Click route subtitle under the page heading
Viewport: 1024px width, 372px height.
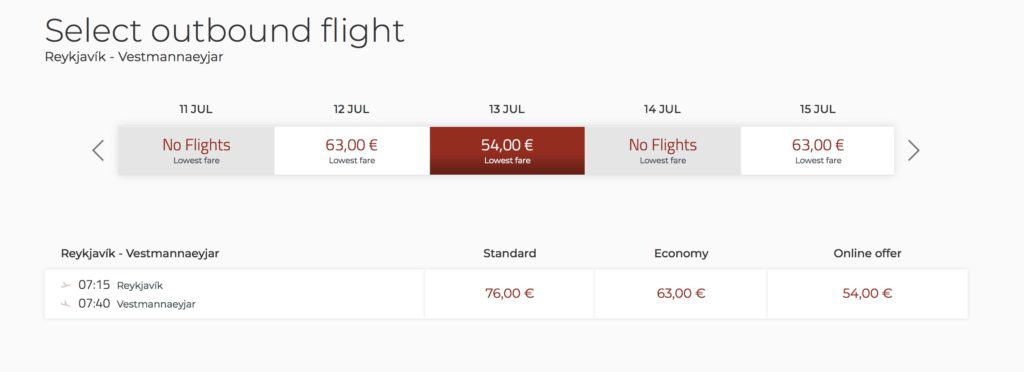[134, 57]
